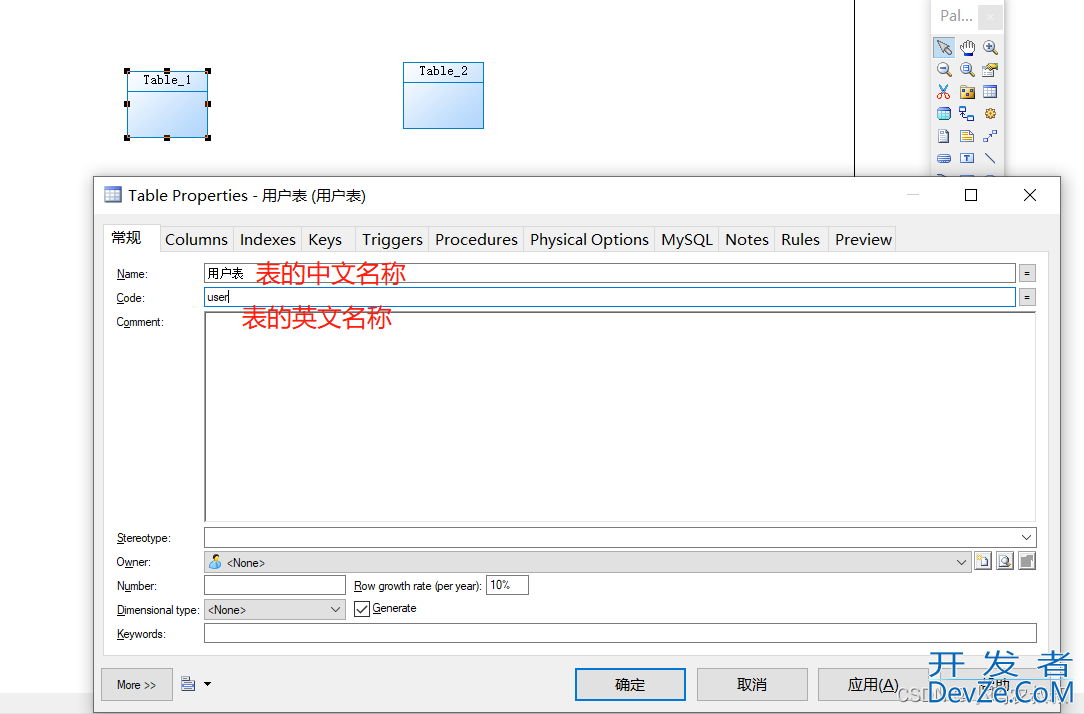The width and height of the screenshot is (1084, 714).
Task: Select the 常规 (General) tab
Action: (131, 238)
